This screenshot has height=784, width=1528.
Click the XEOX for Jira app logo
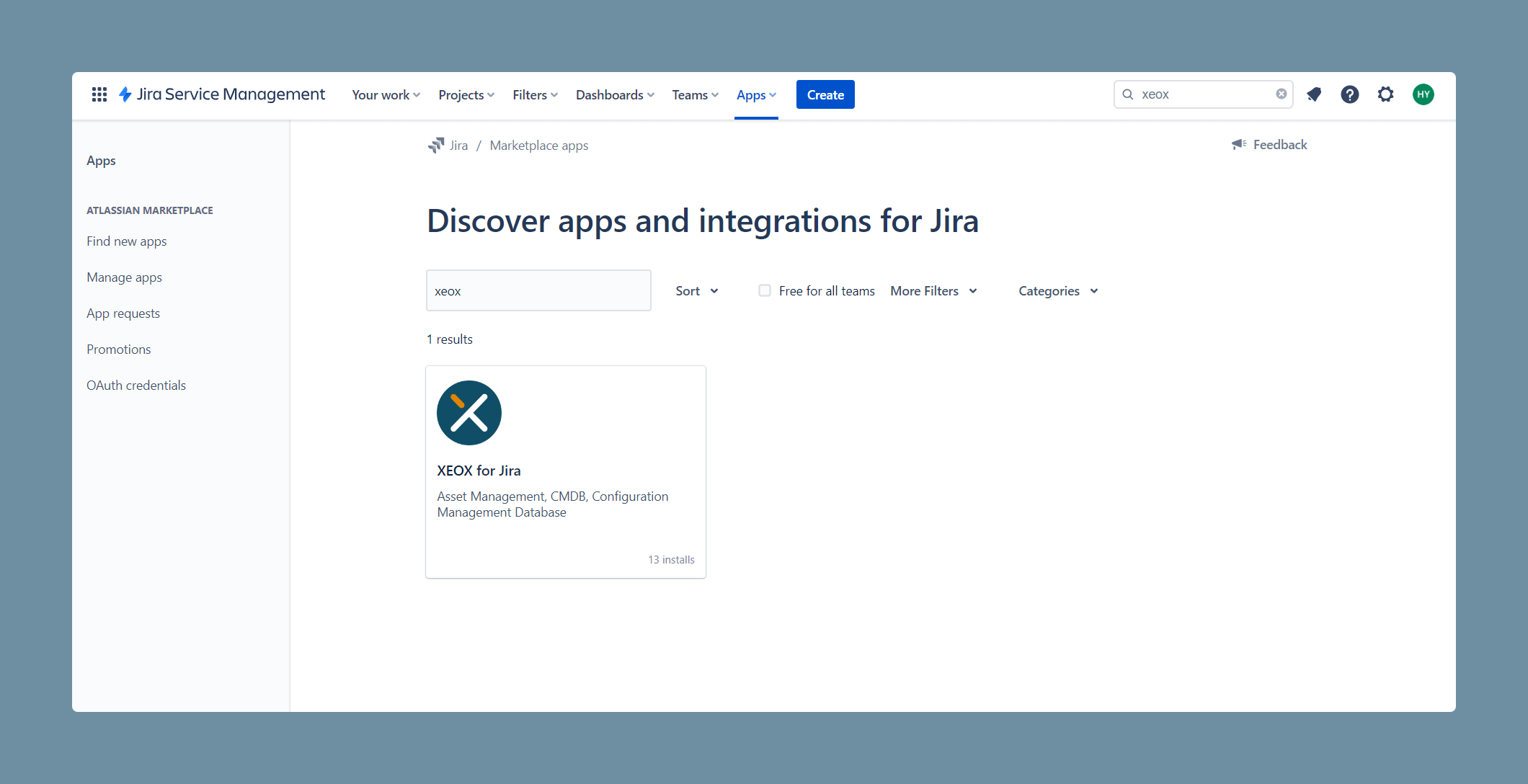tap(469, 413)
